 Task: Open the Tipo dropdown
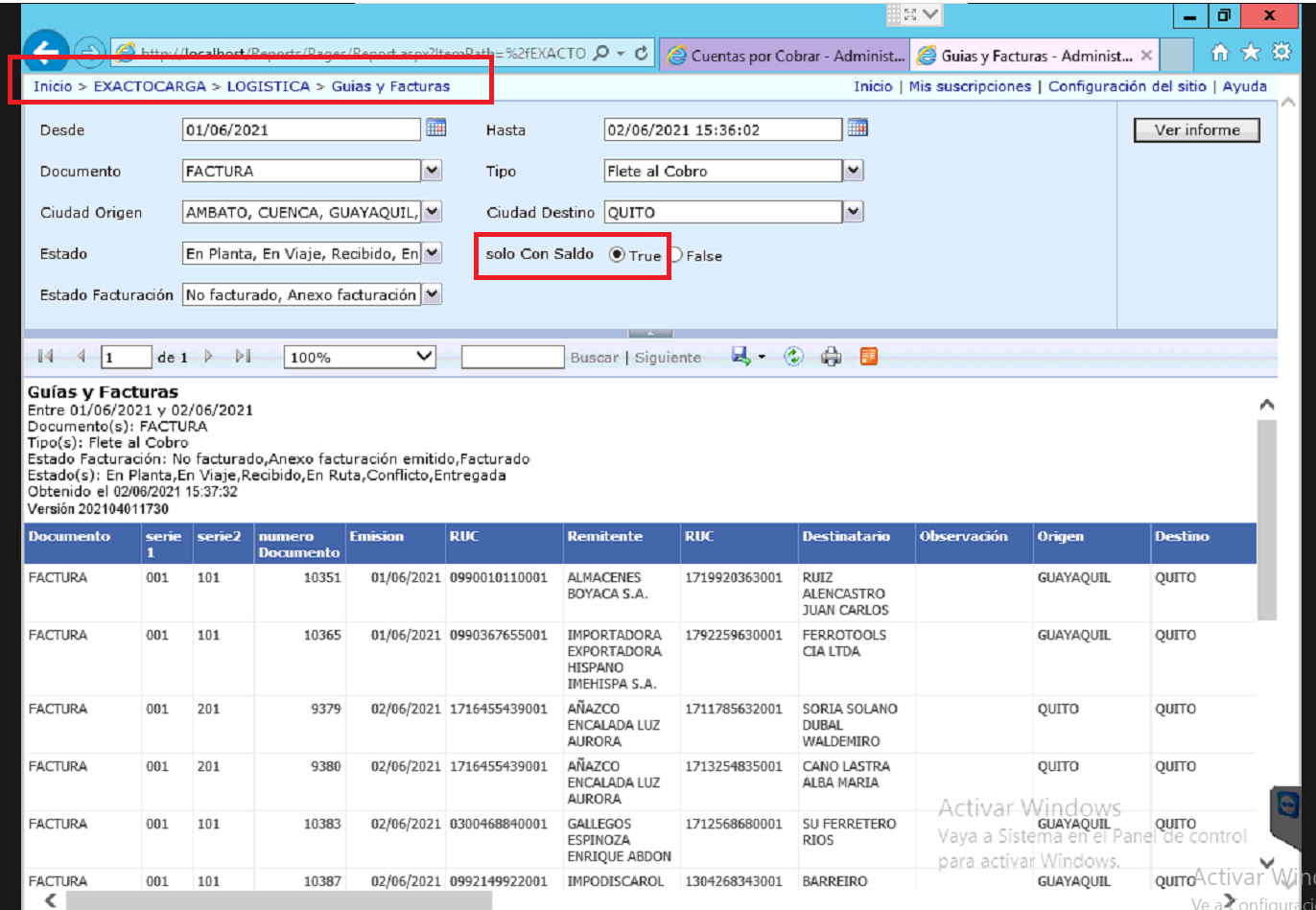coord(855,171)
